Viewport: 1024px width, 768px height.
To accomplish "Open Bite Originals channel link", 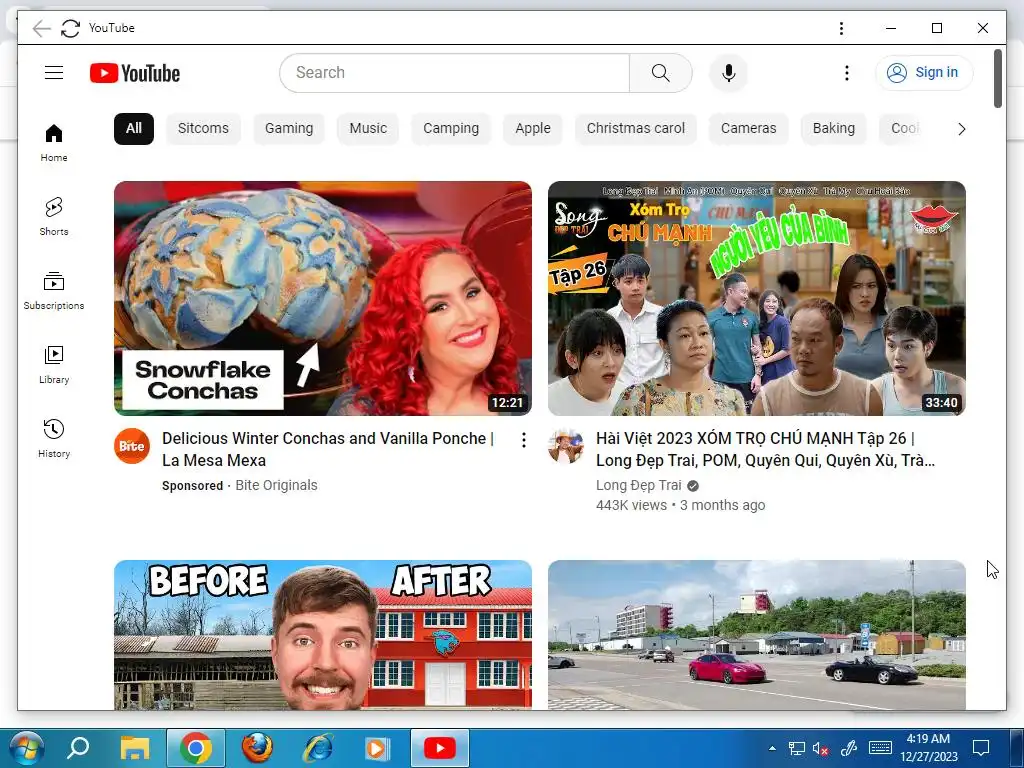I will tap(276, 485).
